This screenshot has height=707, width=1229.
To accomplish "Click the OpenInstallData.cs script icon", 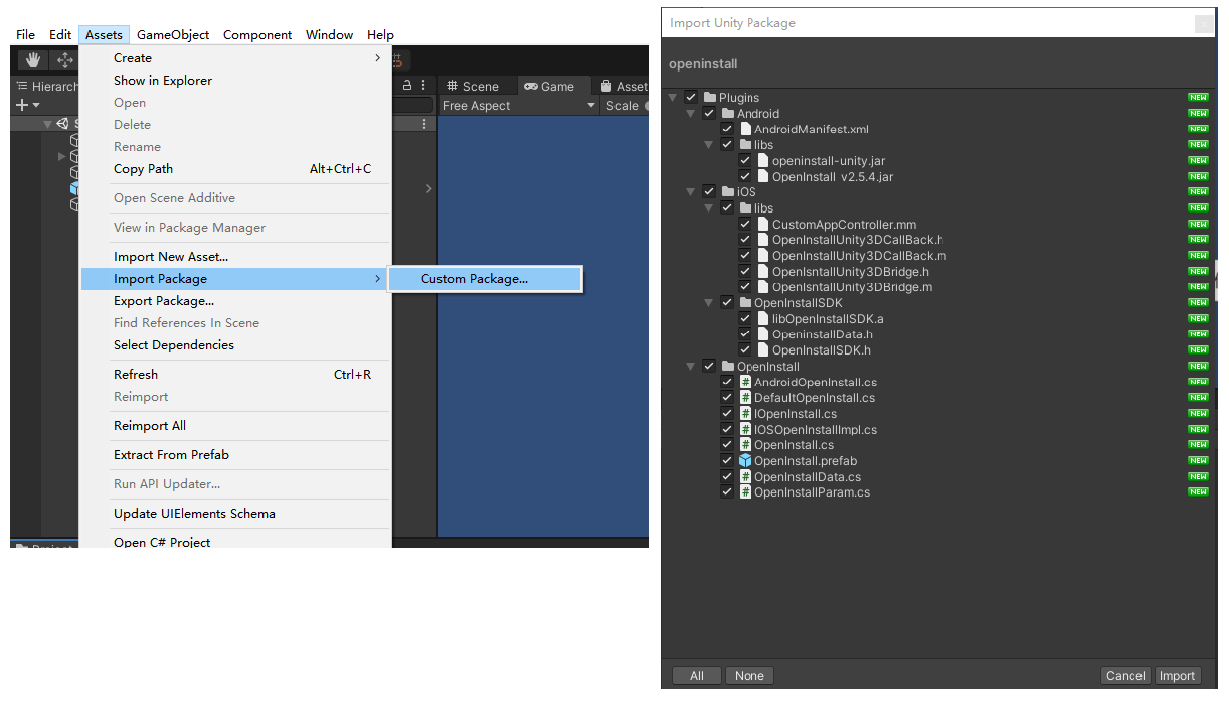I will click(745, 477).
